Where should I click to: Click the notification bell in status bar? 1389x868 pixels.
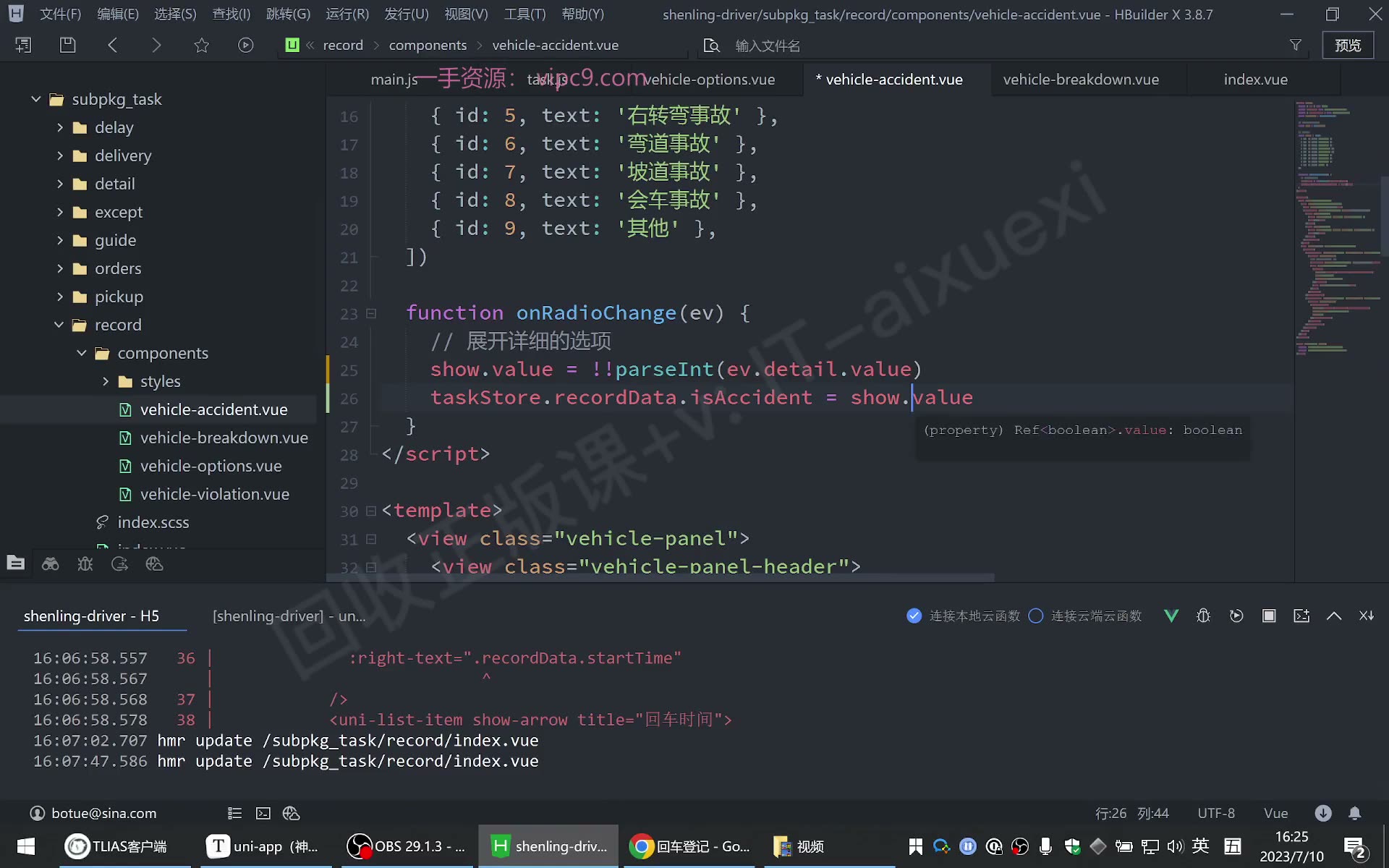(x=1354, y=813)
